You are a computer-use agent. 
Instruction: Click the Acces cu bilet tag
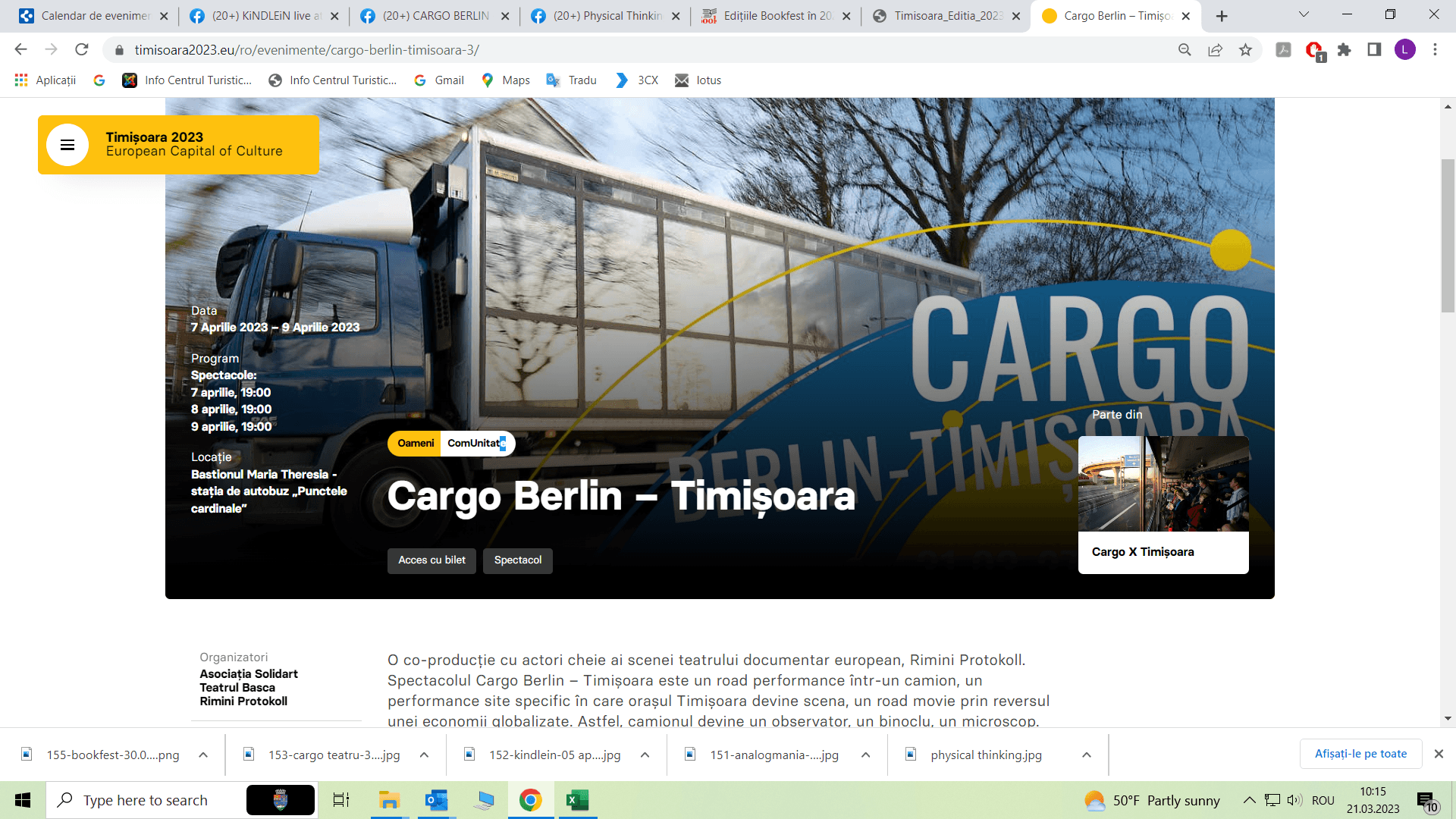pos(431,560)
